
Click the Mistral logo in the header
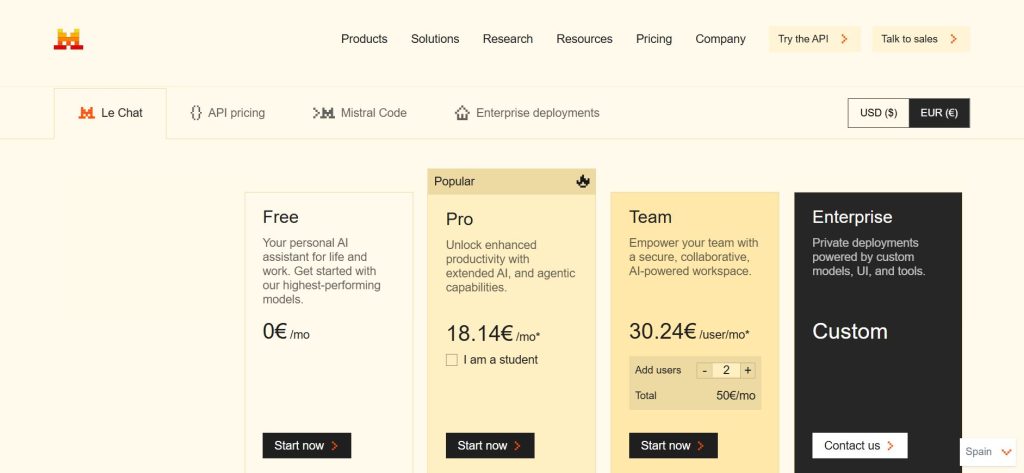click(x=69, y=39)
